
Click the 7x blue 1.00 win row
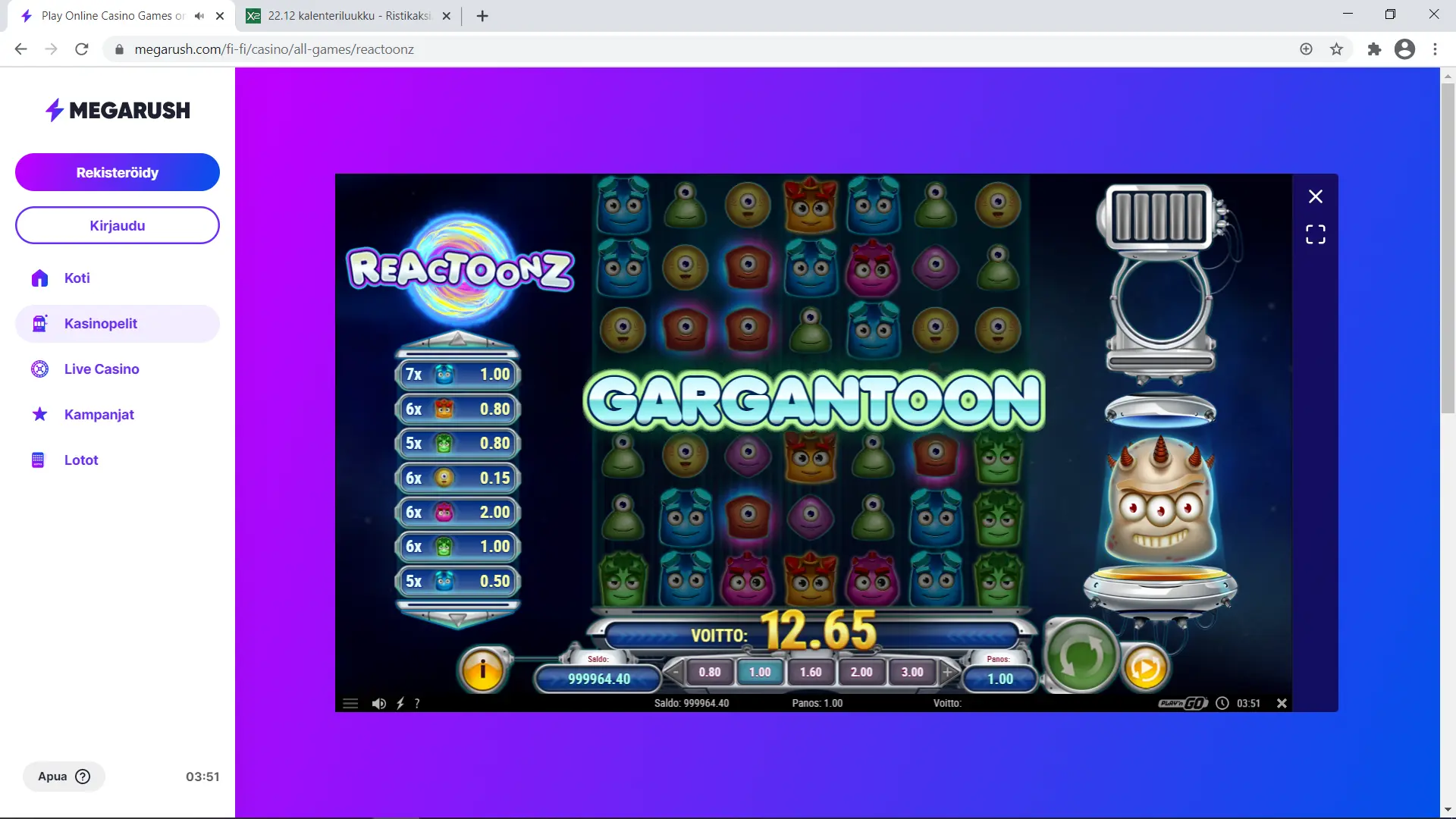pos(457,374)
